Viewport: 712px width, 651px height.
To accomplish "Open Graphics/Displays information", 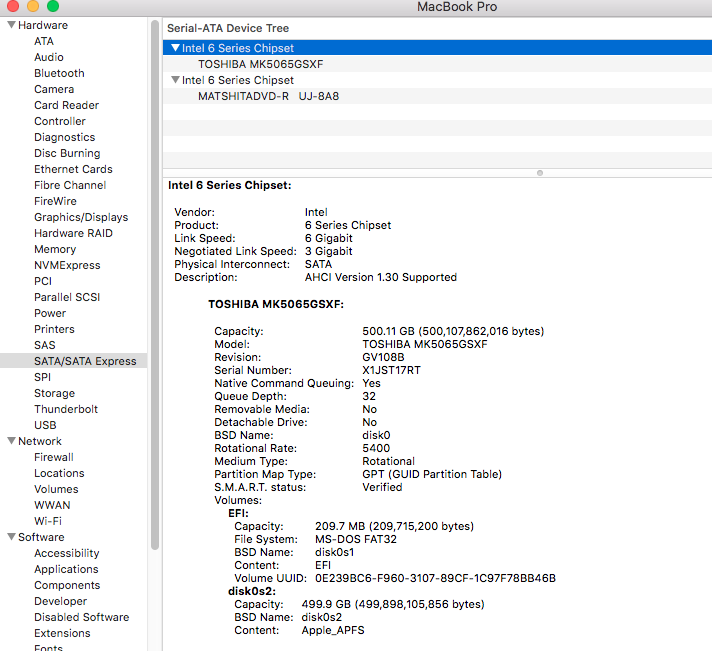I will click(x=81, y=217).
